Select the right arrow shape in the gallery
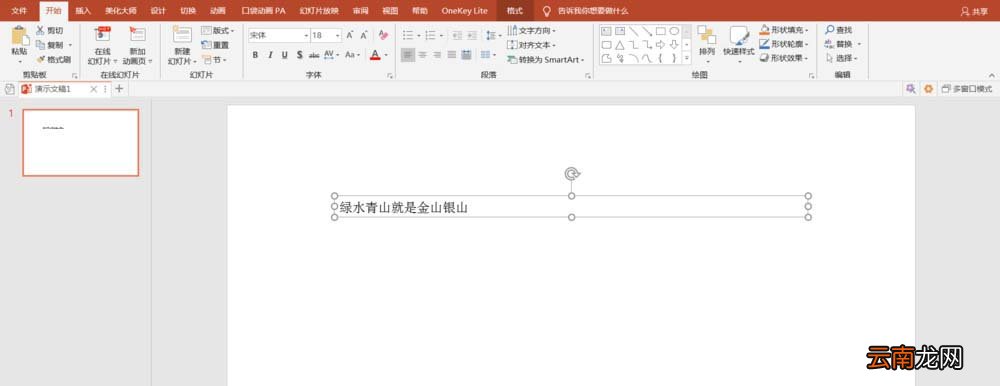Image resolution: width=1000 pixels, height=386 pixels. tap(660, 45)
